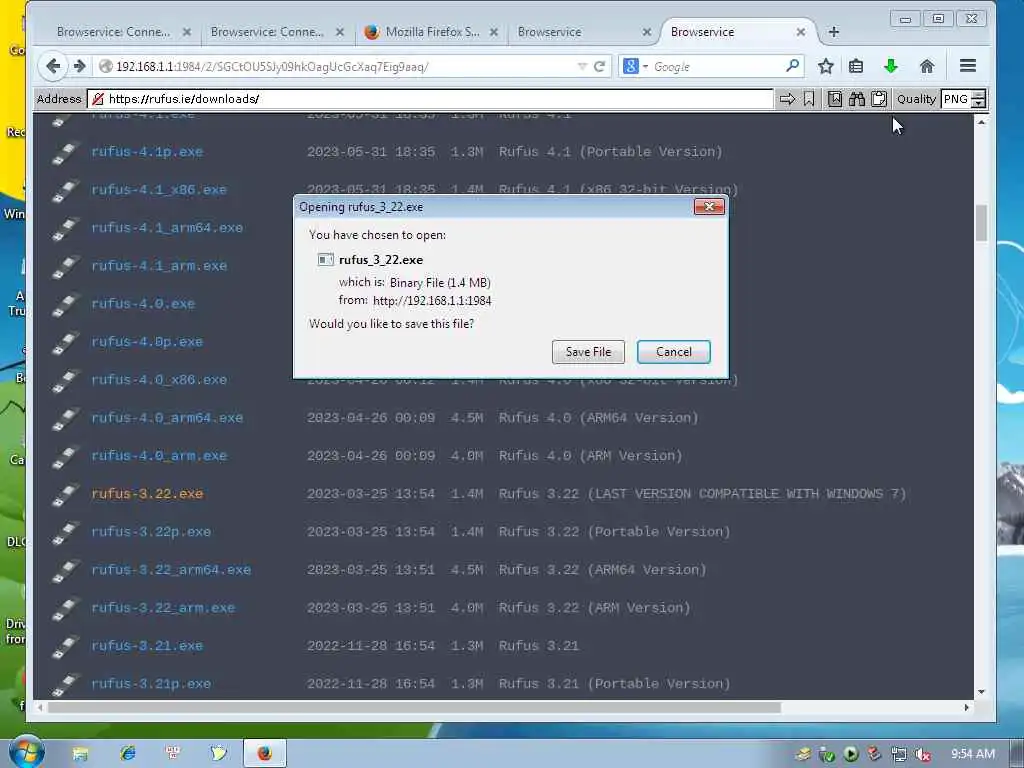Open the rufus-4.0p.exe link
Viewport: 1024px width, 768px height.
pyautogui.click(x=147, y=342)
